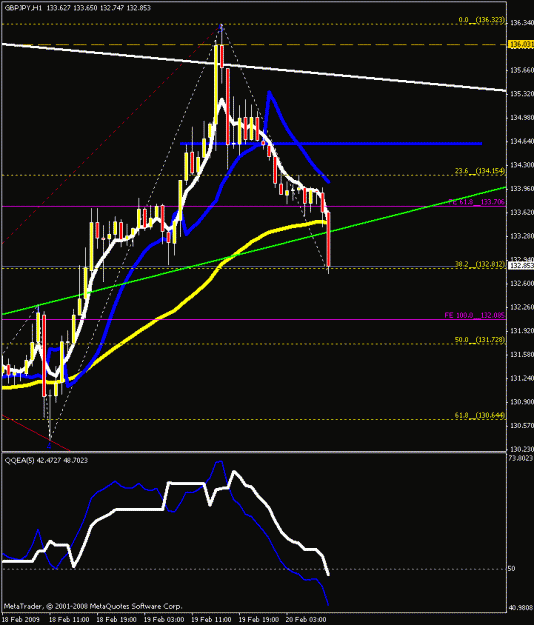This screenshot has width=534, height=625.
Task: Click the 130.900 price axis value
Action: coord(521,402)
